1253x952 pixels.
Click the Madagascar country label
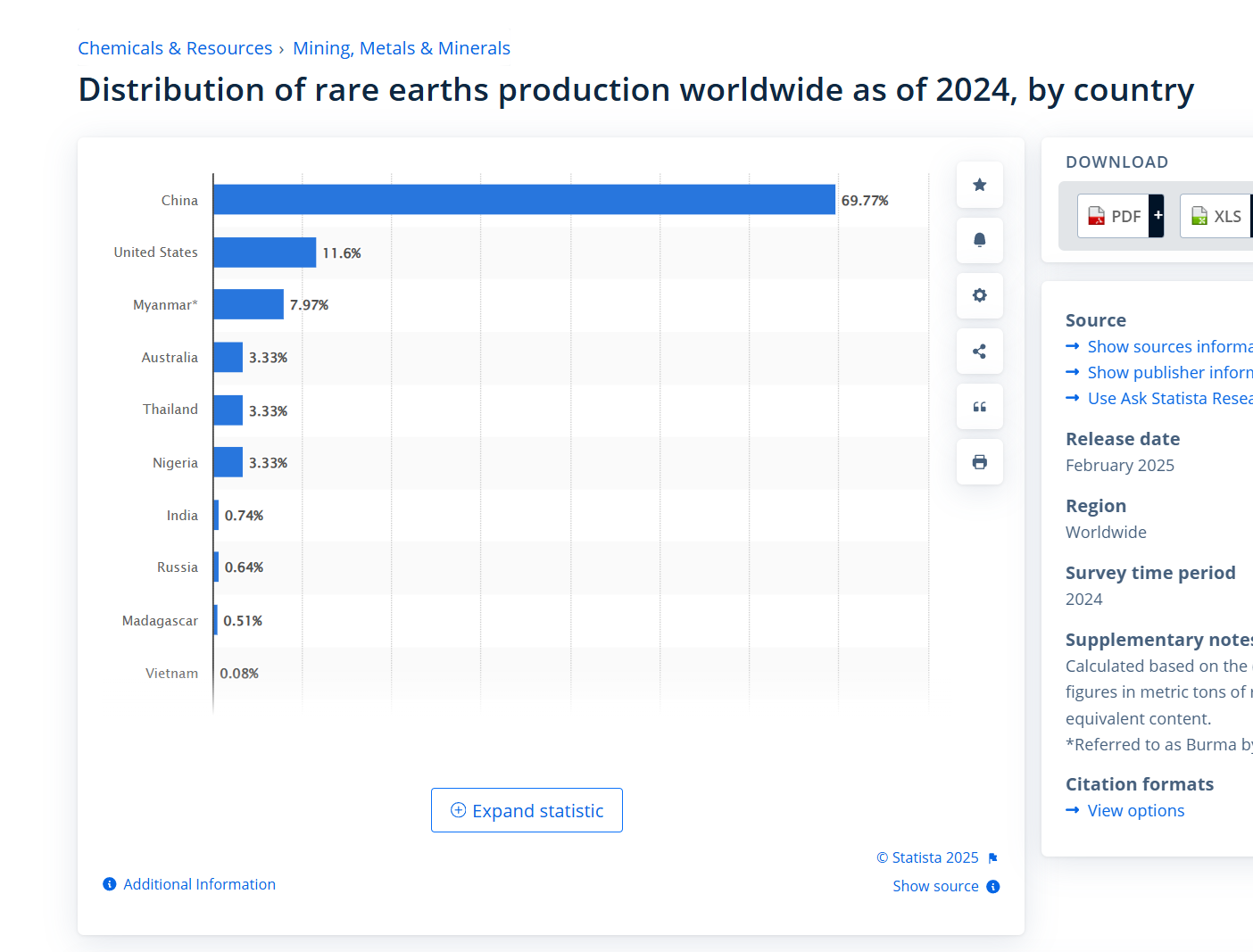160,620
